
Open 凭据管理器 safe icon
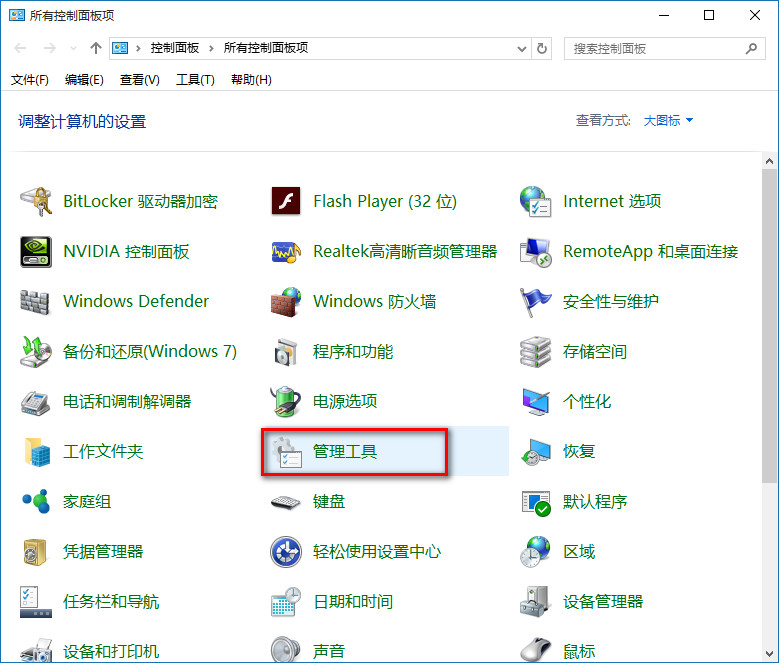pyautogui.click(x=35, y=552)
